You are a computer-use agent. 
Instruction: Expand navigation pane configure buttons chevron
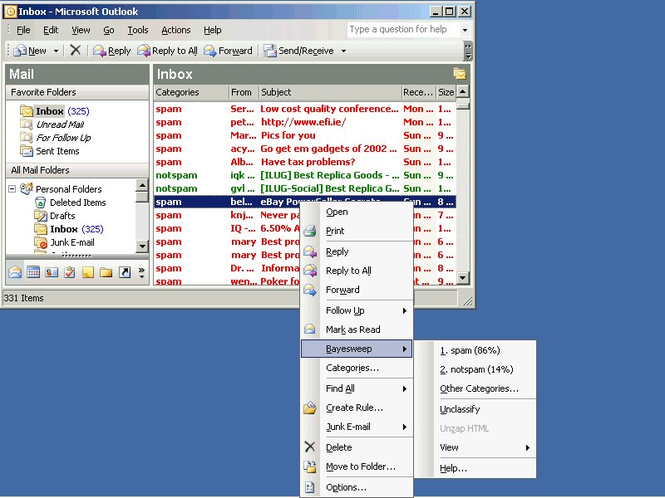pos(141,272)
